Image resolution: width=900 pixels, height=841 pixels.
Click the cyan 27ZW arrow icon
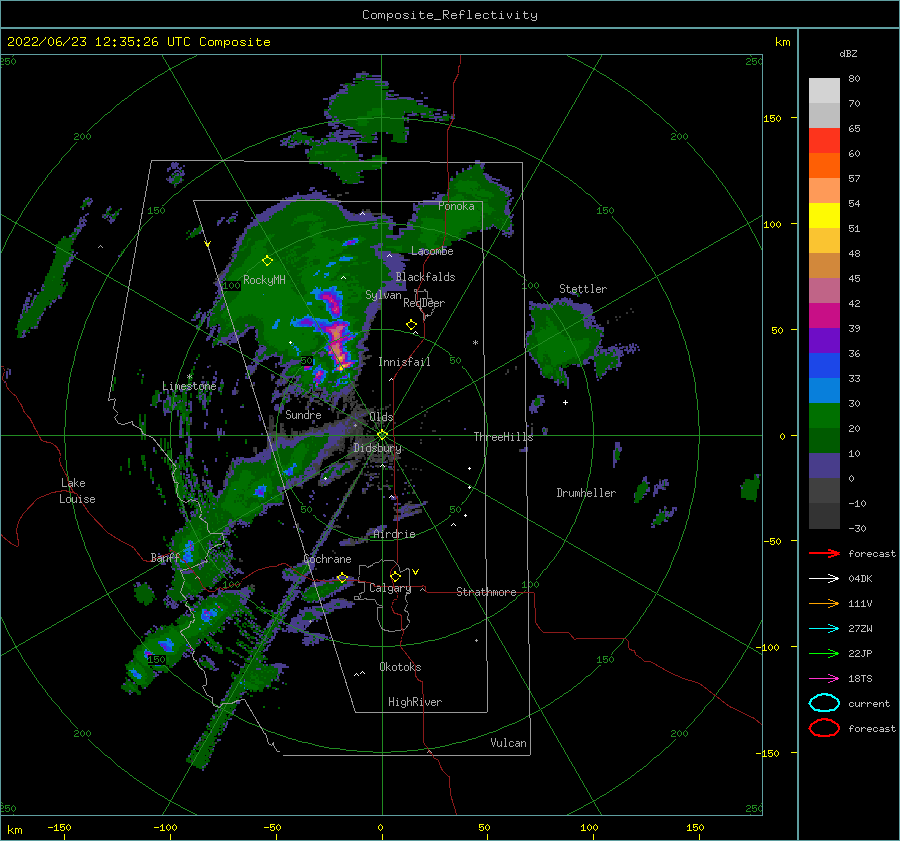[824, 629]
